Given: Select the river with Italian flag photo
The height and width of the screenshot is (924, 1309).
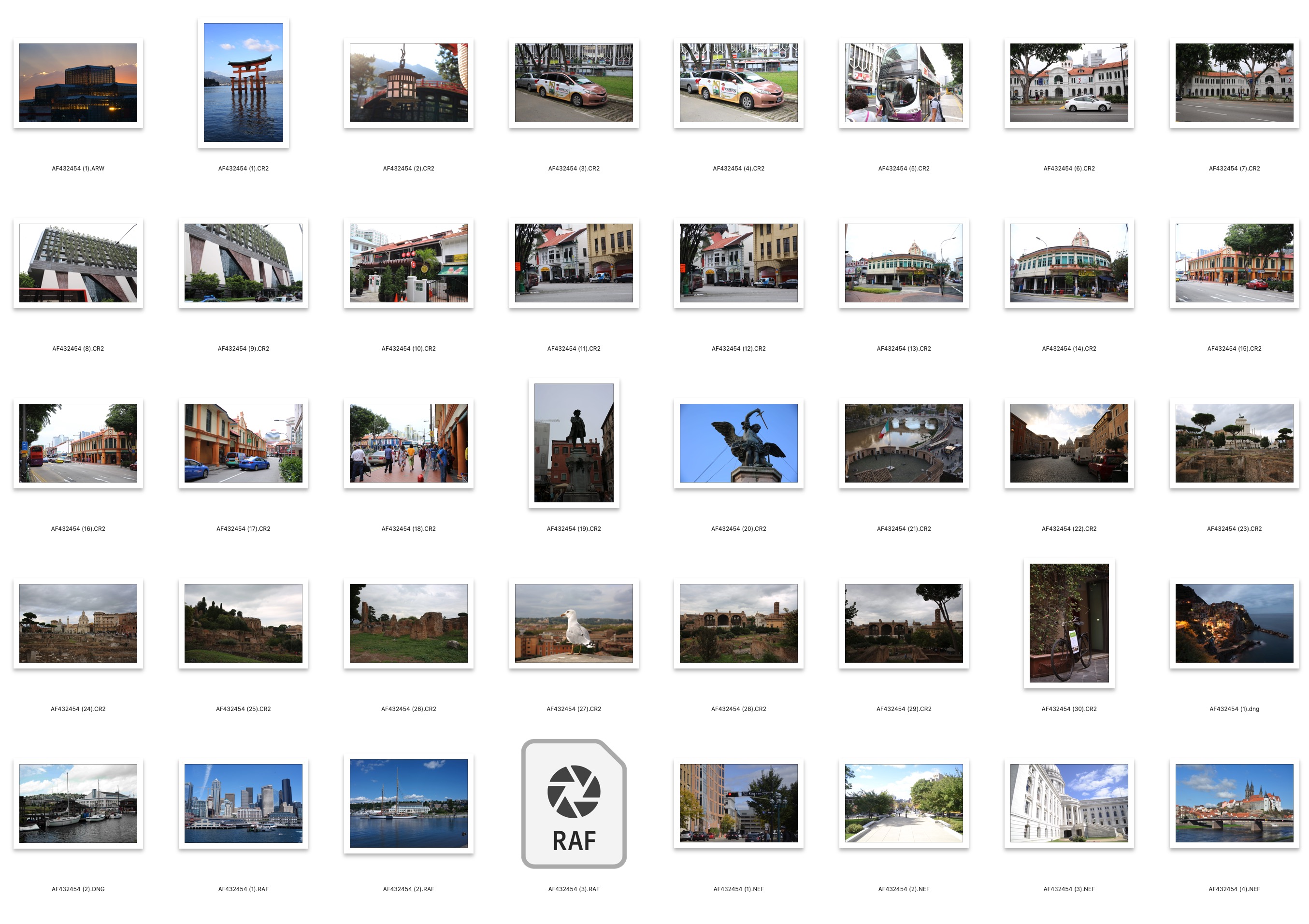Looking at the screenshot, I should 904,443.
